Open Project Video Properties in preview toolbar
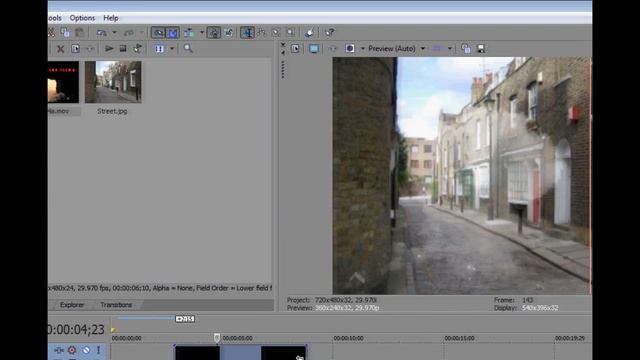This screenshot has height=360, width=640. coord(295,49)
